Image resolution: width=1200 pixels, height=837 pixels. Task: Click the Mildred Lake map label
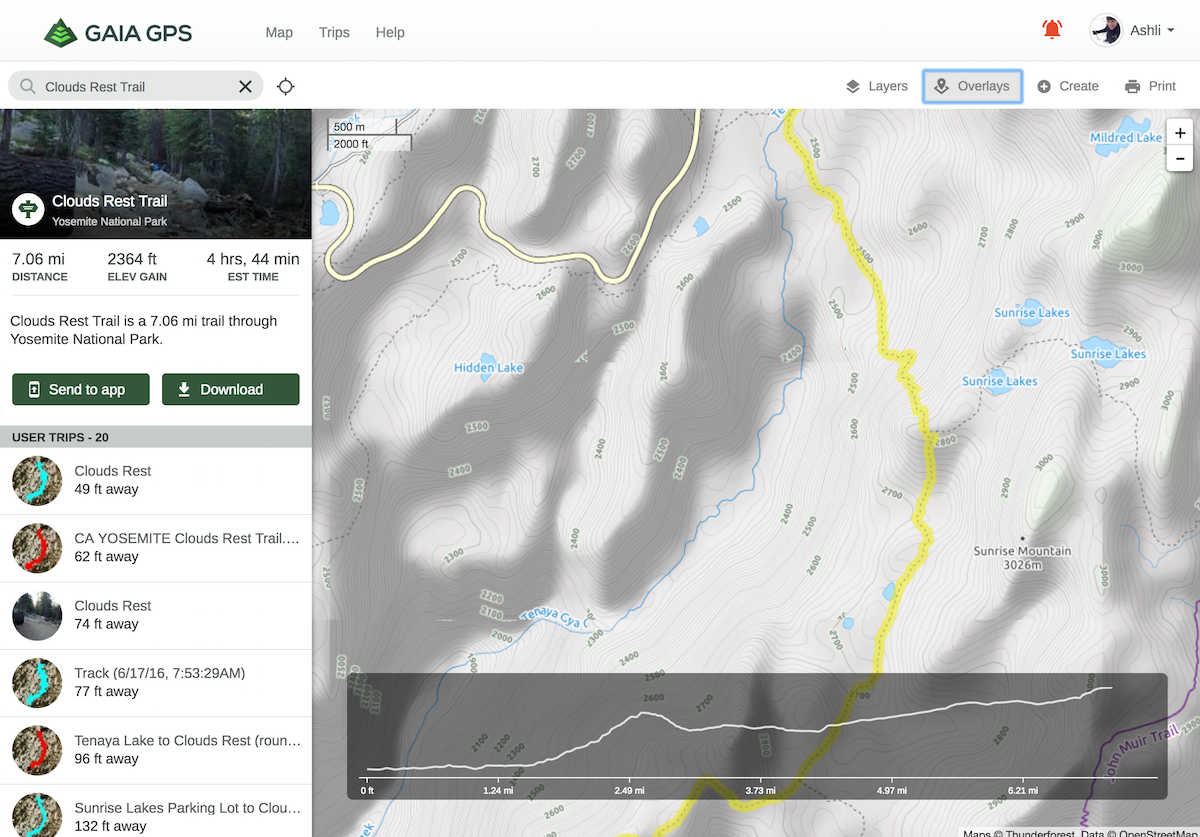click(x=1126, y=137)
